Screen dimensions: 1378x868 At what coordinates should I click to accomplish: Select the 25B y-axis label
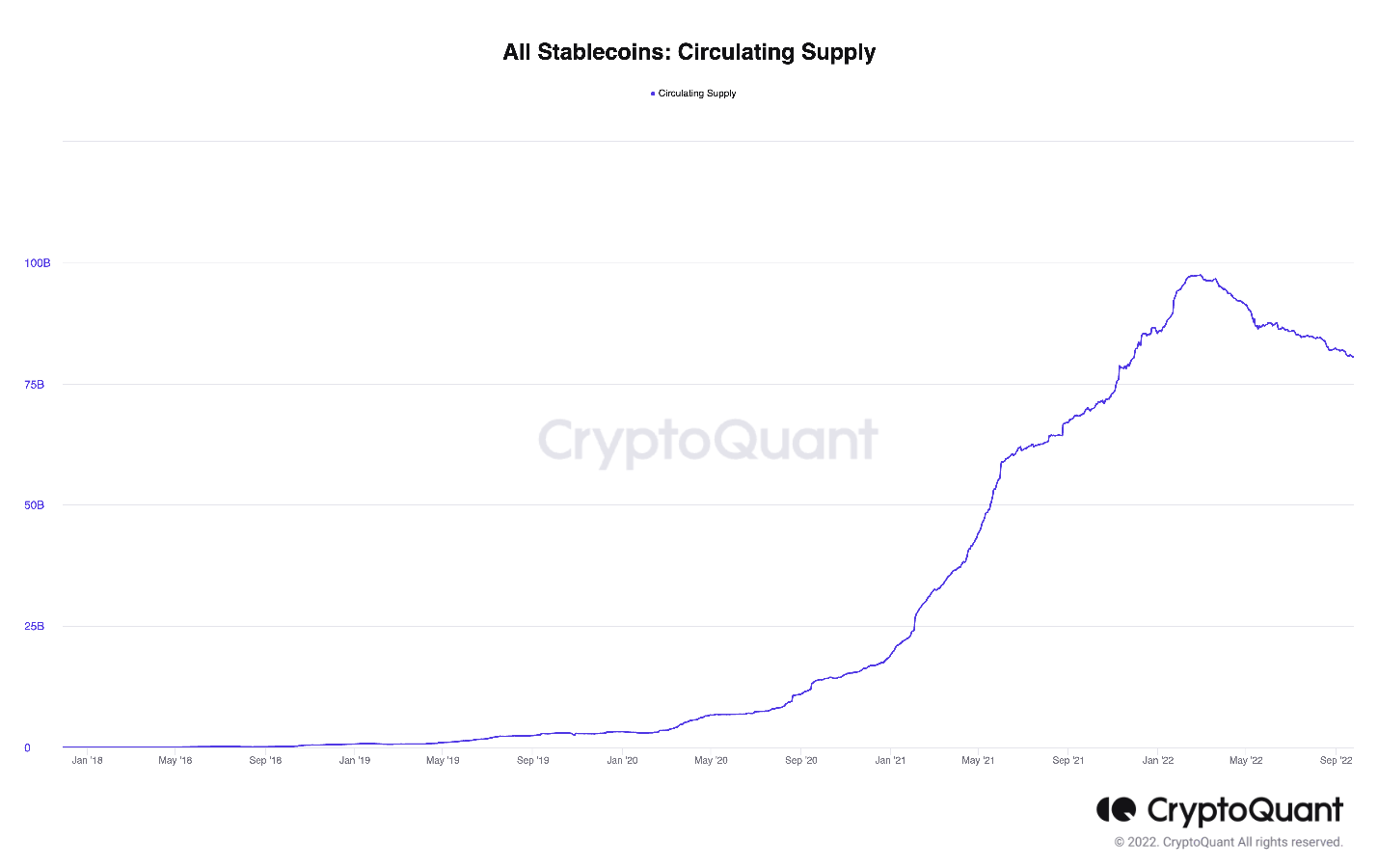[x=35, y=627]
